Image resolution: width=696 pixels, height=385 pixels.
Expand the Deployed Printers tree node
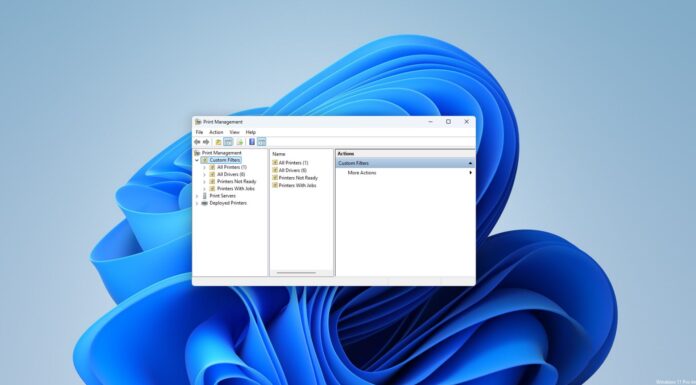click(197, 203)
